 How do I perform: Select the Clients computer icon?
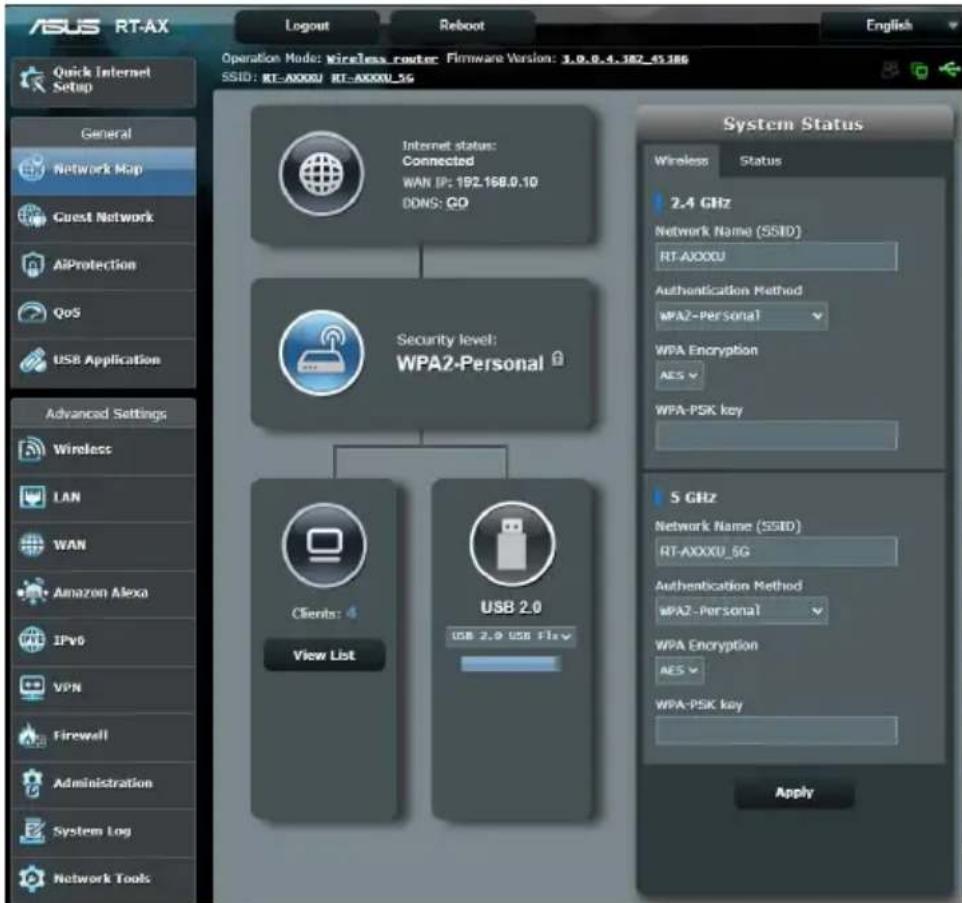tap(325, 545)
